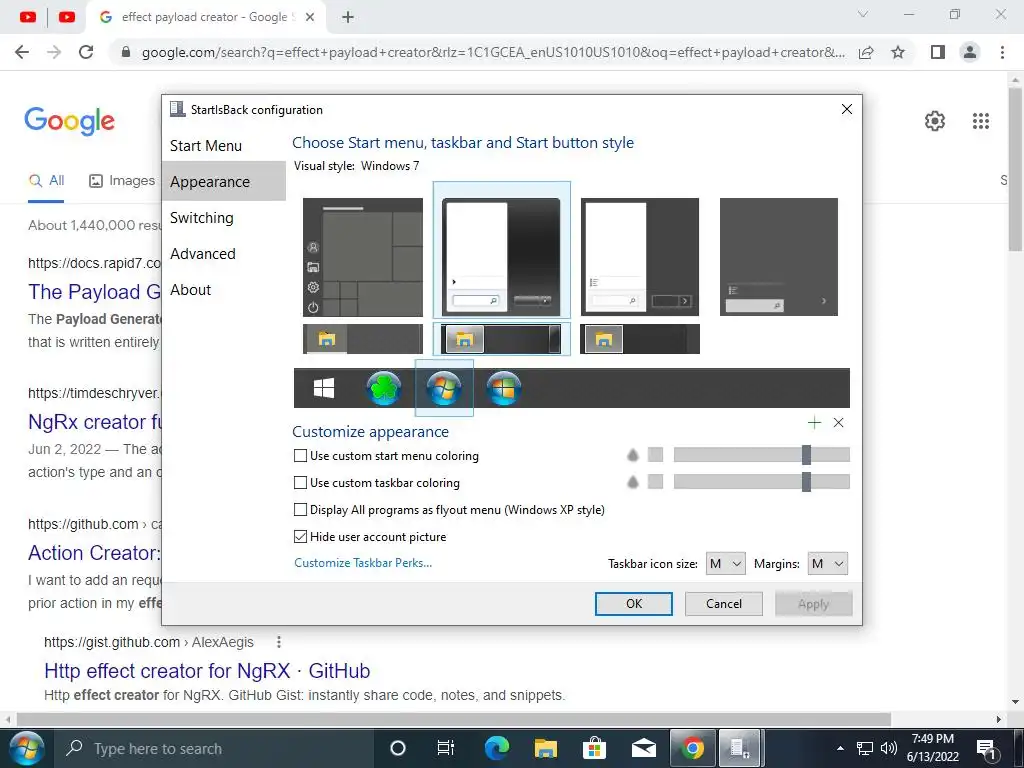Viewport: 1024px width, 768px height.
Task: Choose the Windows 7 start orb
Action: click(x=444, y=388)
